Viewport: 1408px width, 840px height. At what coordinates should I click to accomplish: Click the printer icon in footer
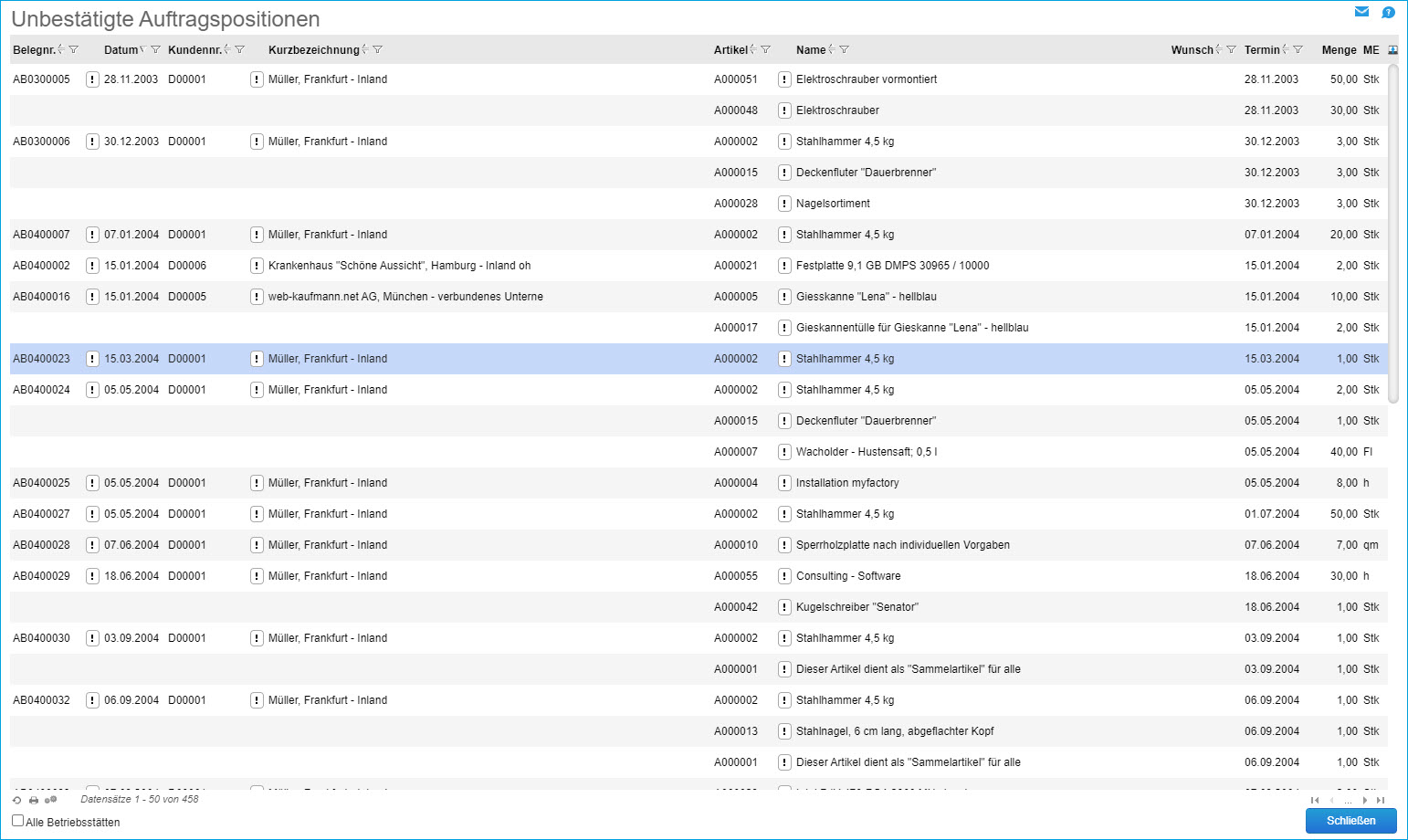(x=34, y=800)
